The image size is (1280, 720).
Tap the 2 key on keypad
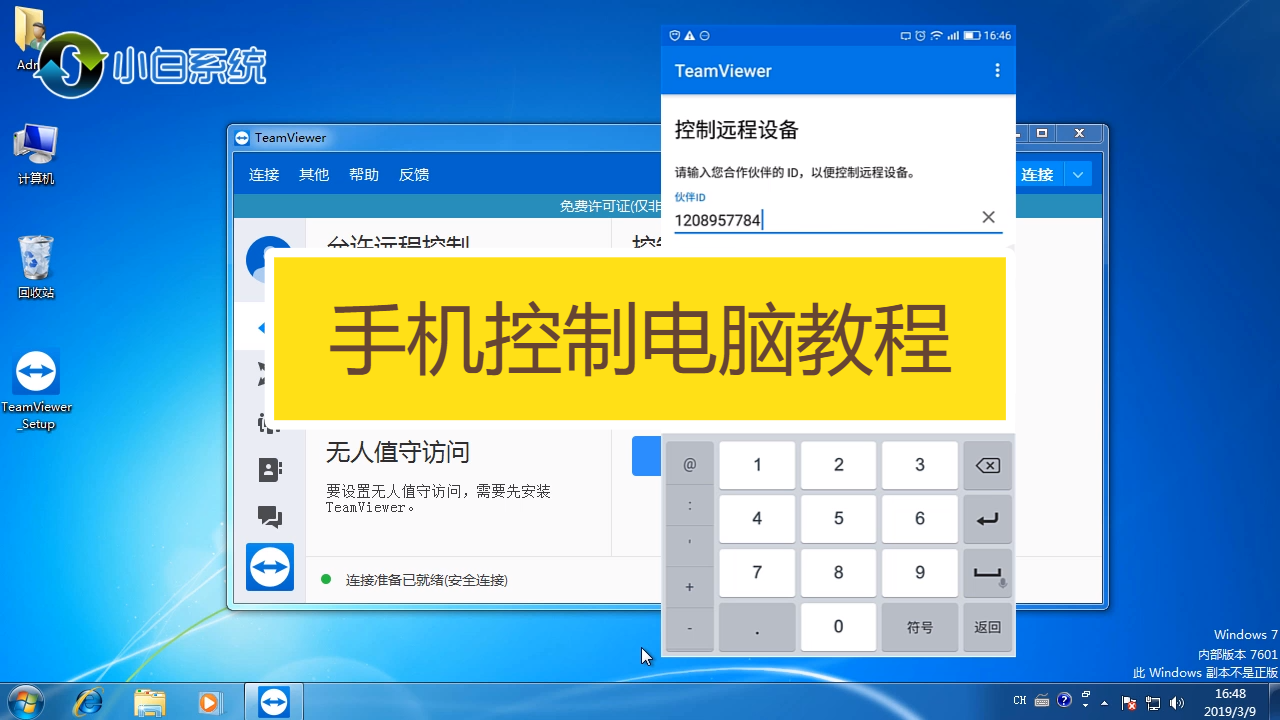tap(838, 465)
